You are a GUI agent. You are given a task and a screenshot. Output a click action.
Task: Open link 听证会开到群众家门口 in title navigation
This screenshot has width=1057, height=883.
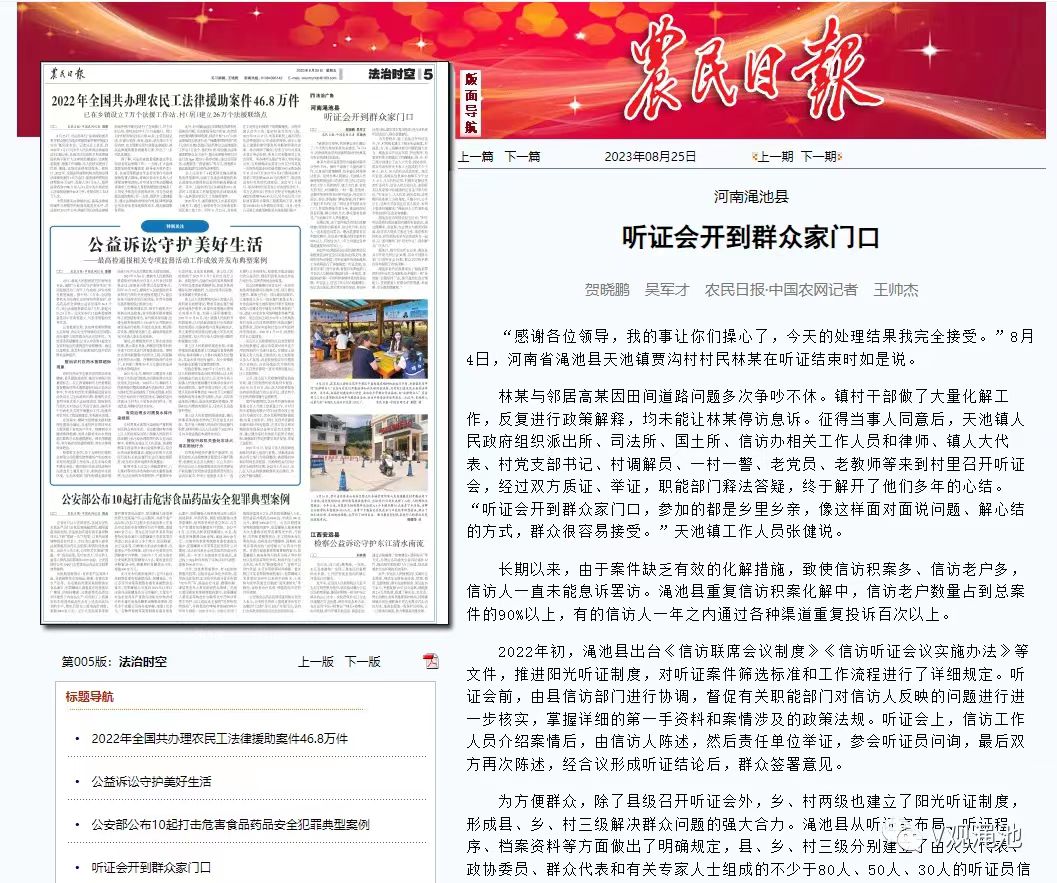[151, 867]
